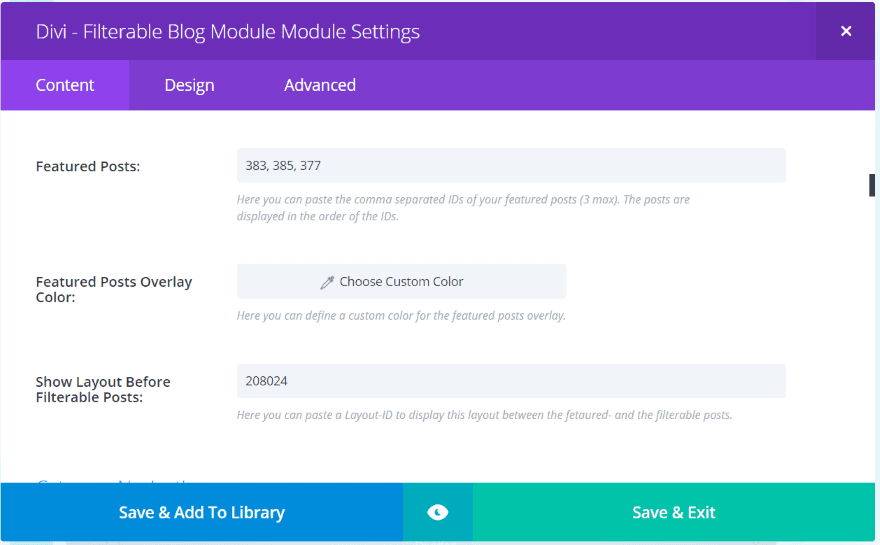Image resolution: width=880 pixels, height=545 pixels.
Task: Focus the Show Layout Before input
Action: [x=511, y=381]
